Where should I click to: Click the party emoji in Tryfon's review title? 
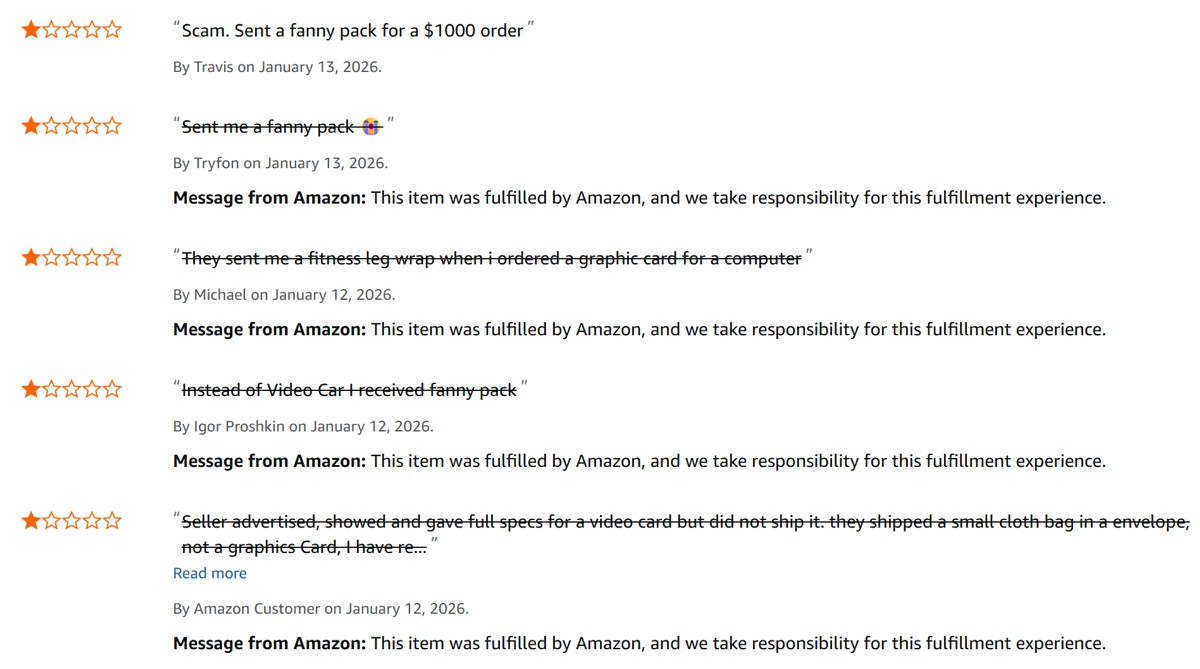click(370, 126)
